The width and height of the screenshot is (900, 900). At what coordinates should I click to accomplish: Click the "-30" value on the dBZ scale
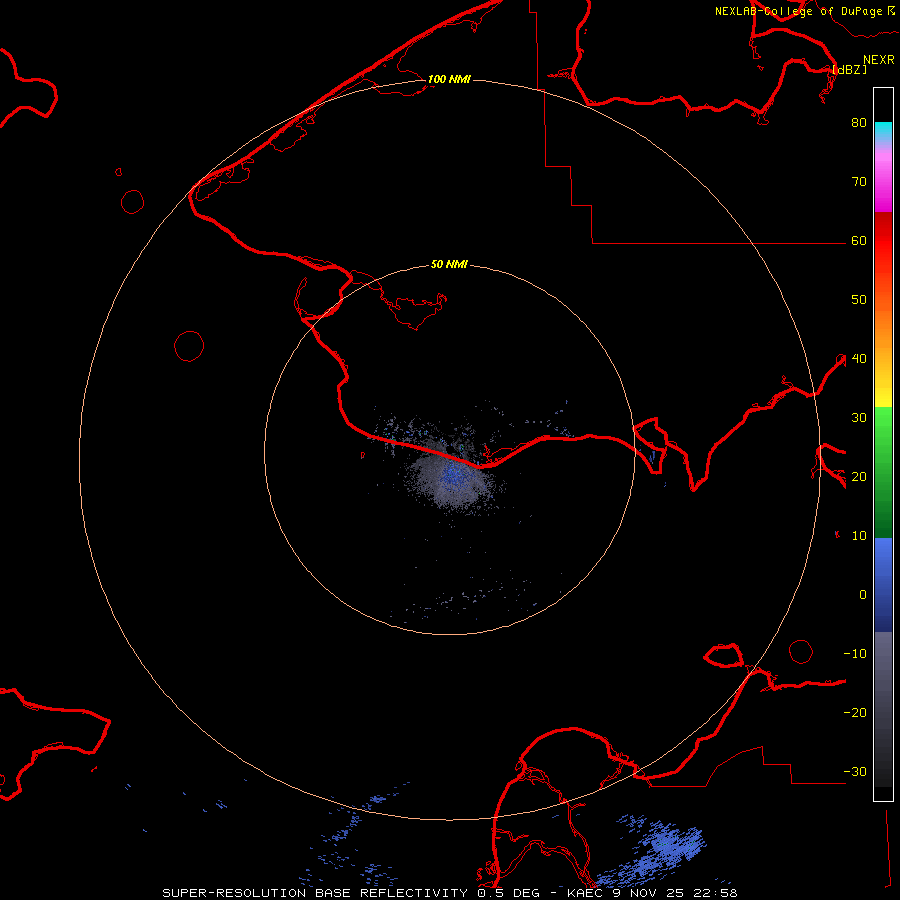[x=855, y=771]
